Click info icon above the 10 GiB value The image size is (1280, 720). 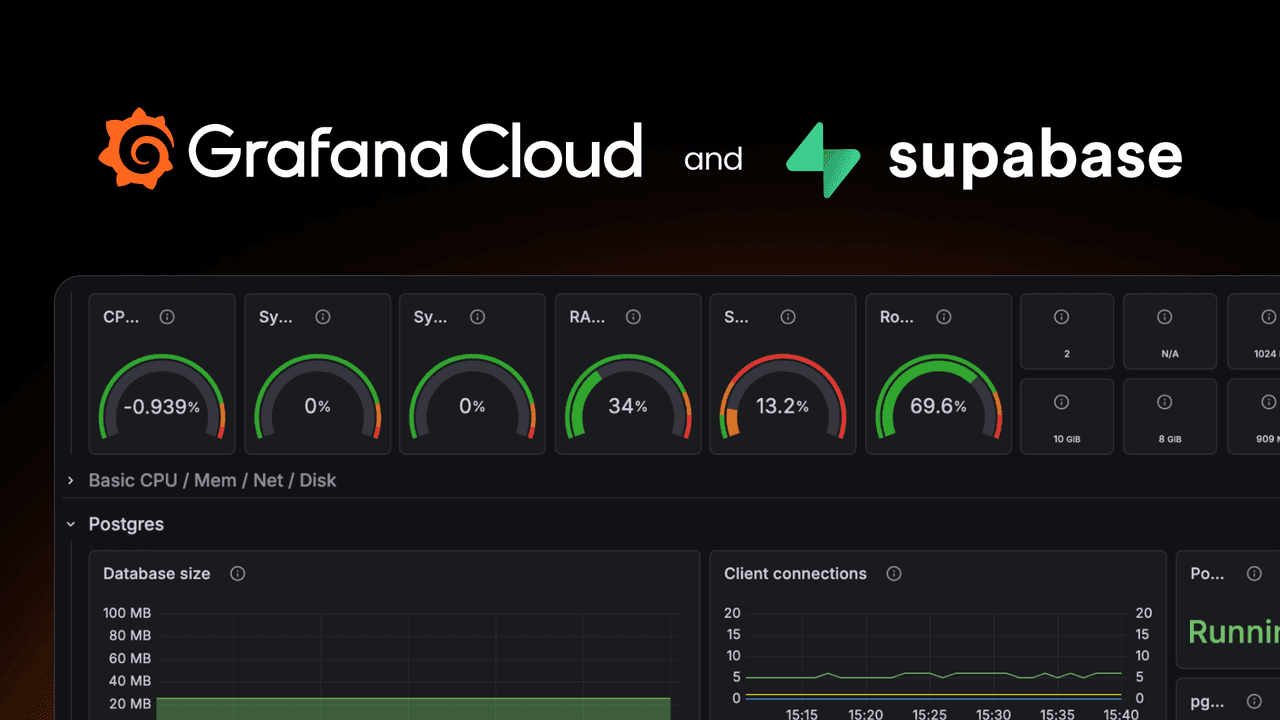point(1061,402)
